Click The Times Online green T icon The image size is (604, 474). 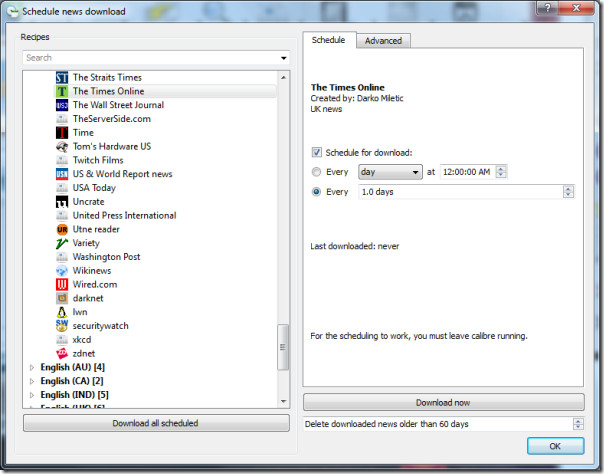point(62,91)
